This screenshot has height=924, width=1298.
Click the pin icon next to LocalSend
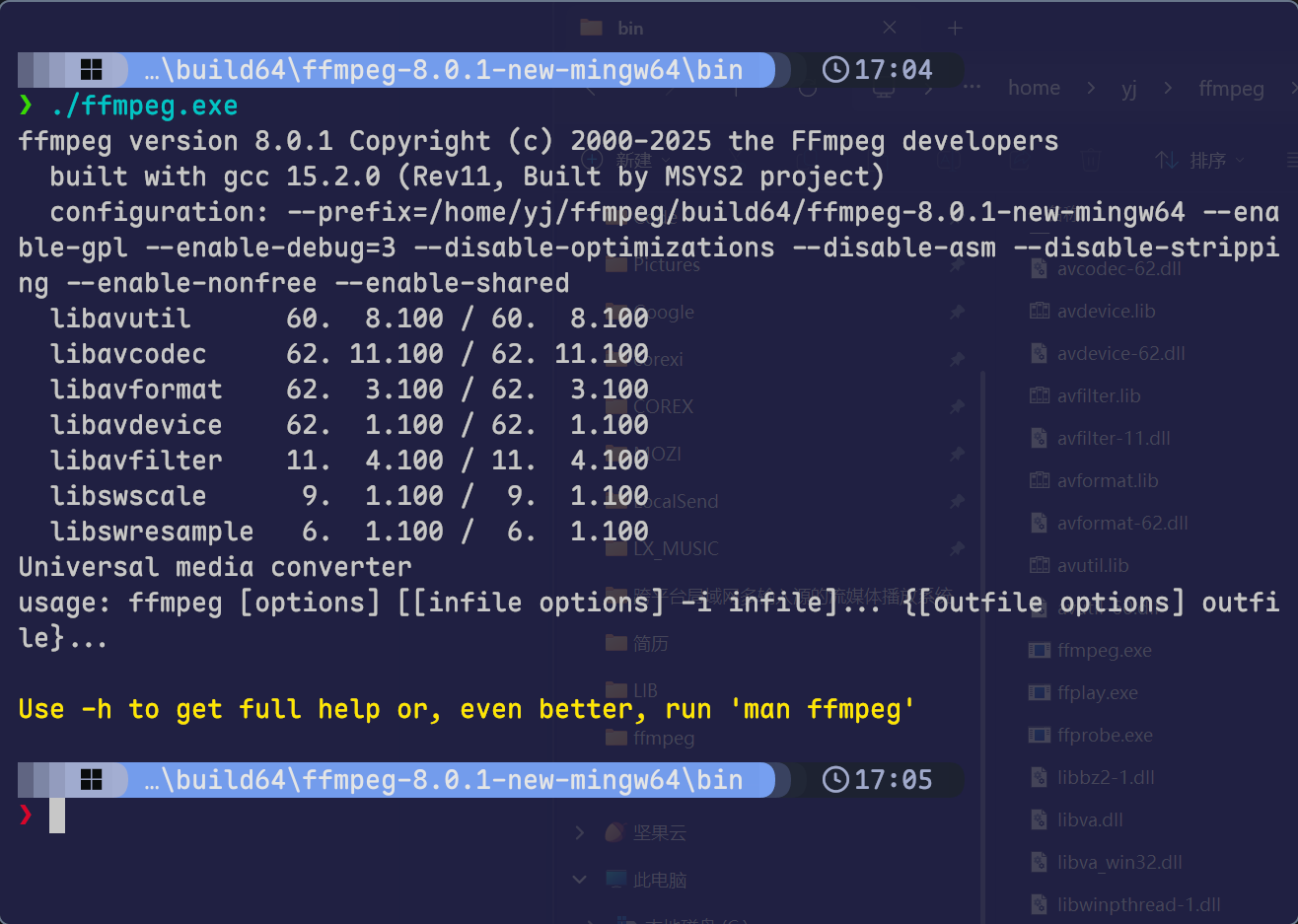point(956,501)
